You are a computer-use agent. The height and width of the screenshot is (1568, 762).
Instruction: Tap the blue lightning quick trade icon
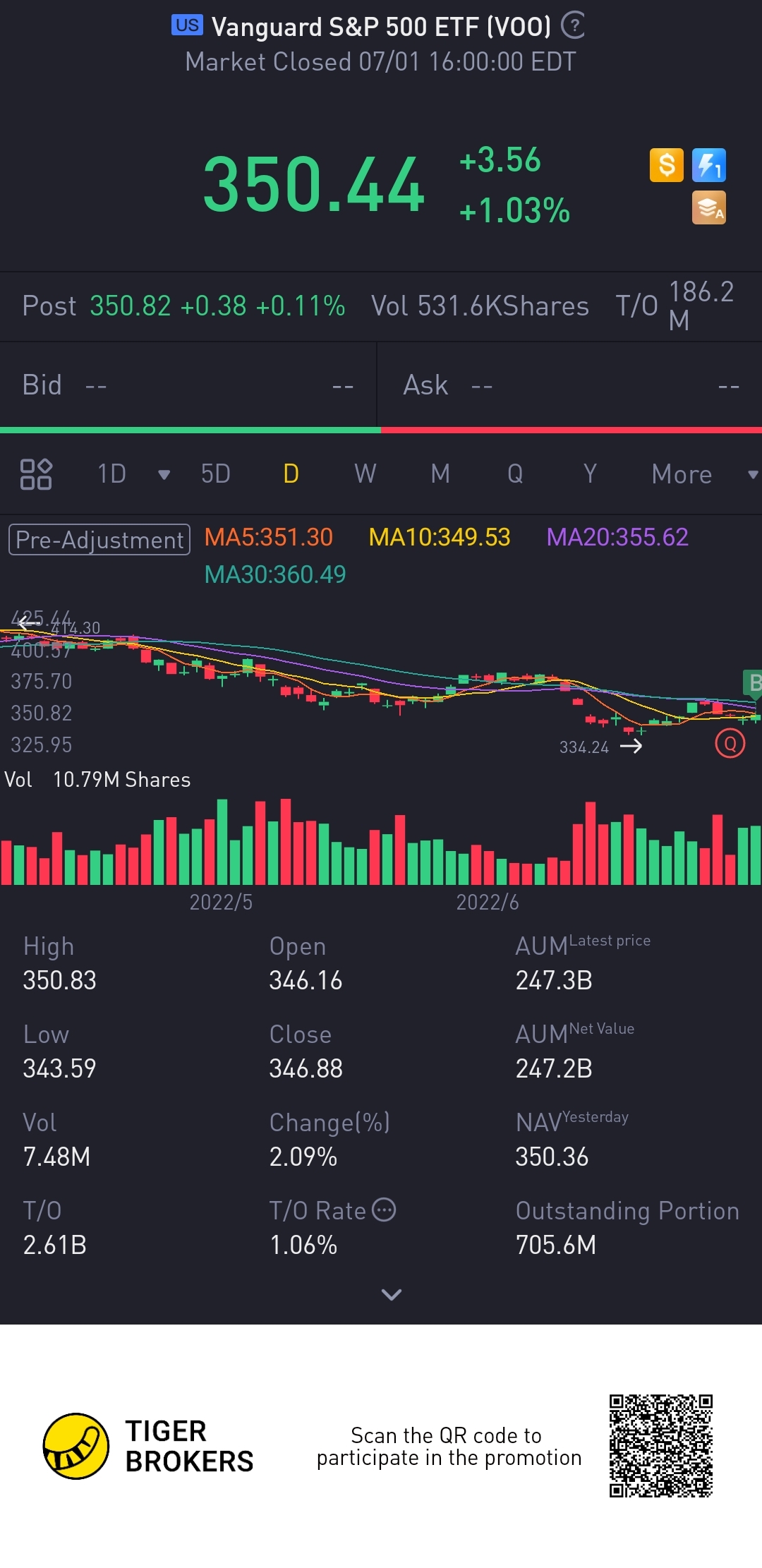click(709, 165)
